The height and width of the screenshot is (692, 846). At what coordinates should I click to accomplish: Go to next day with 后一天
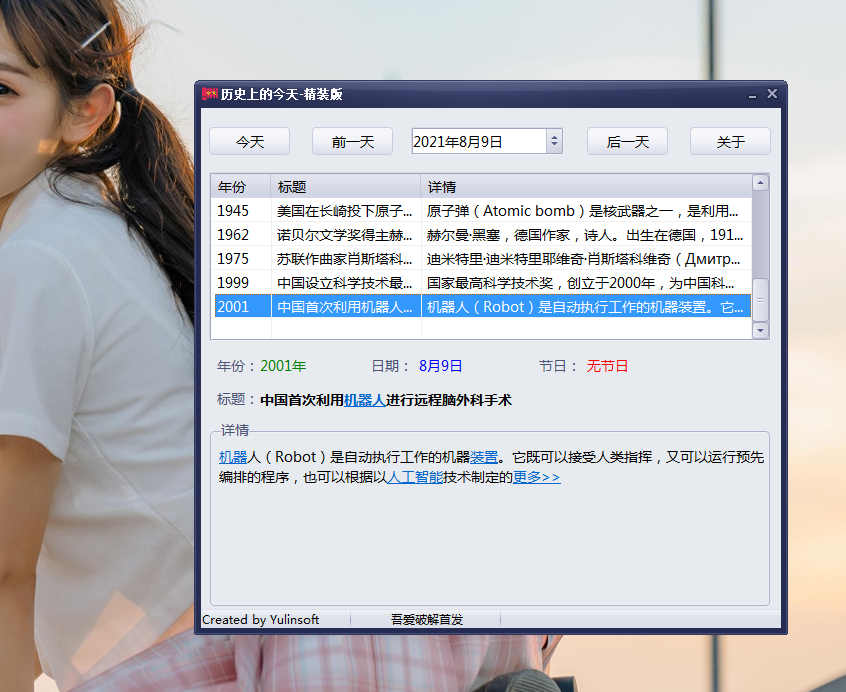[627, 142]
